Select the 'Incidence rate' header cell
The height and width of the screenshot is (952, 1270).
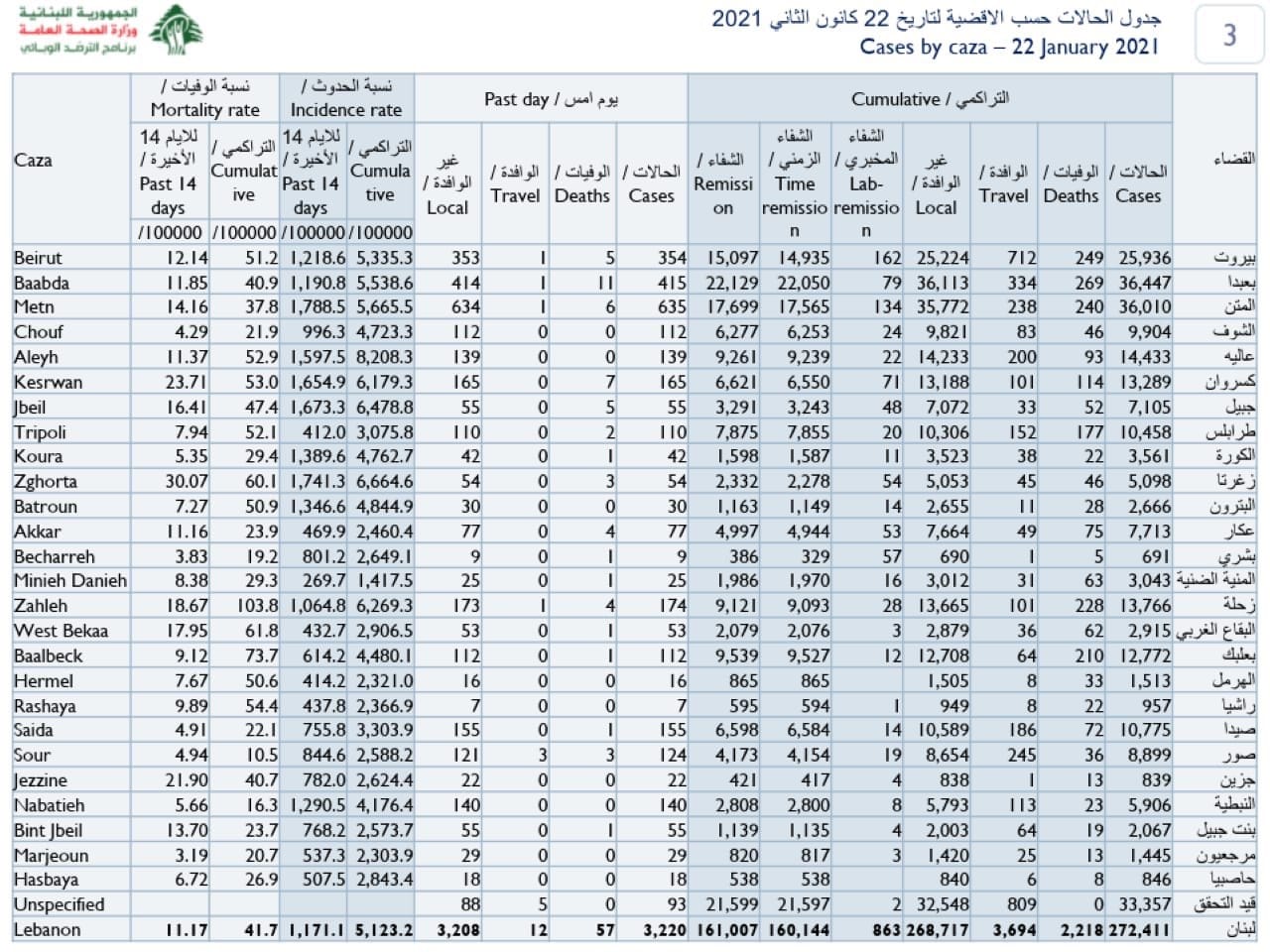(x=346, y=98)
